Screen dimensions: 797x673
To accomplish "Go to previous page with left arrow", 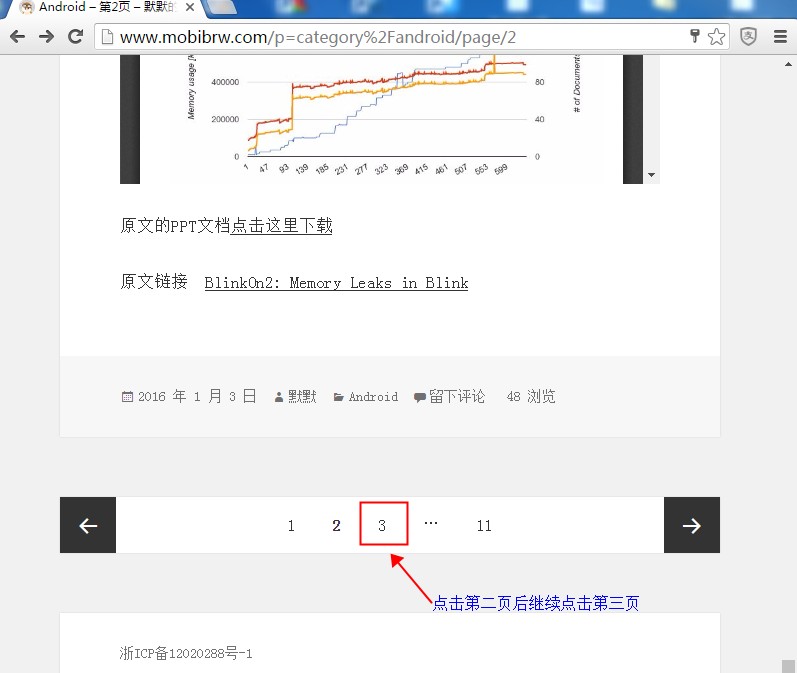I will pos(88,525).
